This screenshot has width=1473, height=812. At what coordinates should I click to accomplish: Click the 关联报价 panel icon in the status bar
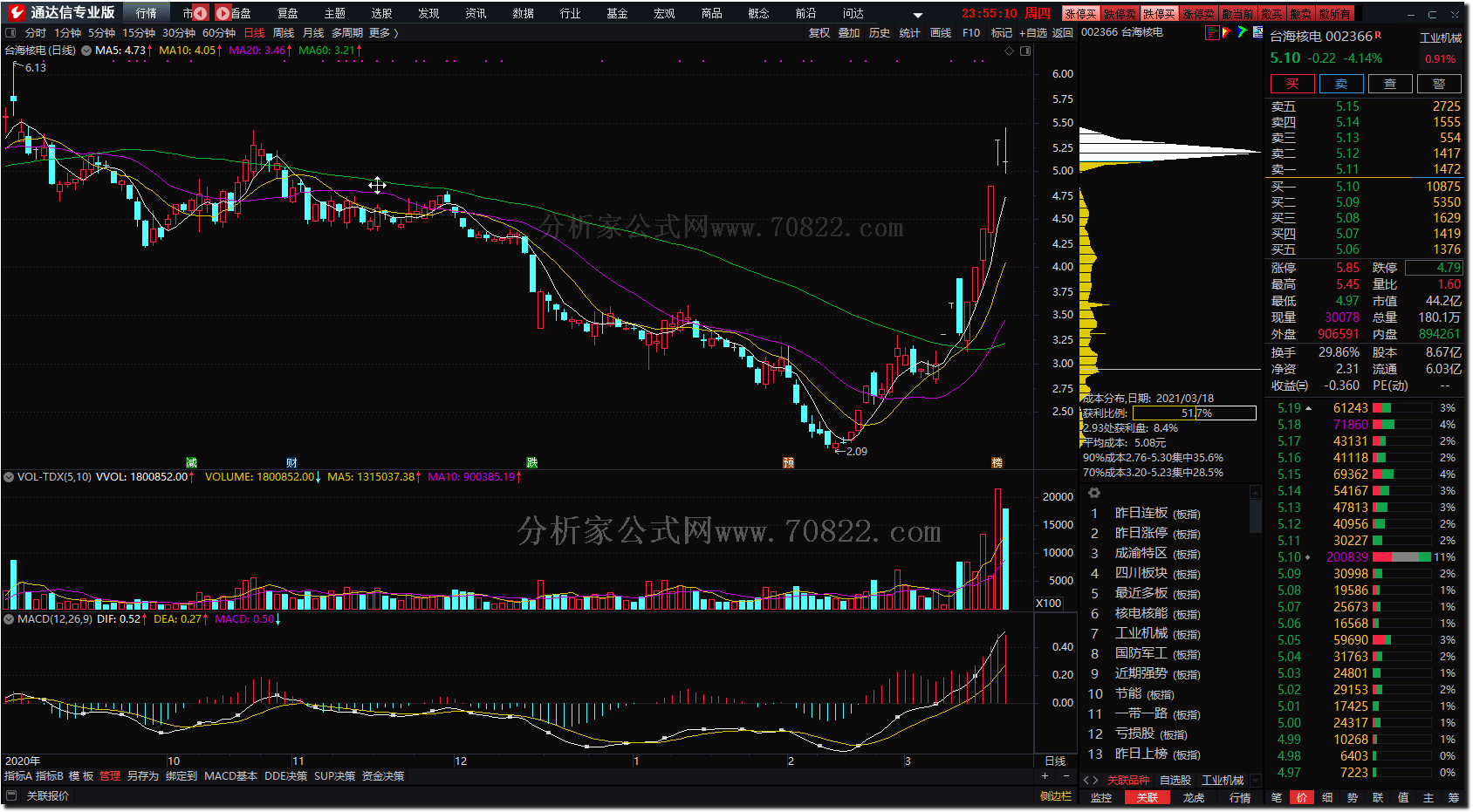11,795
